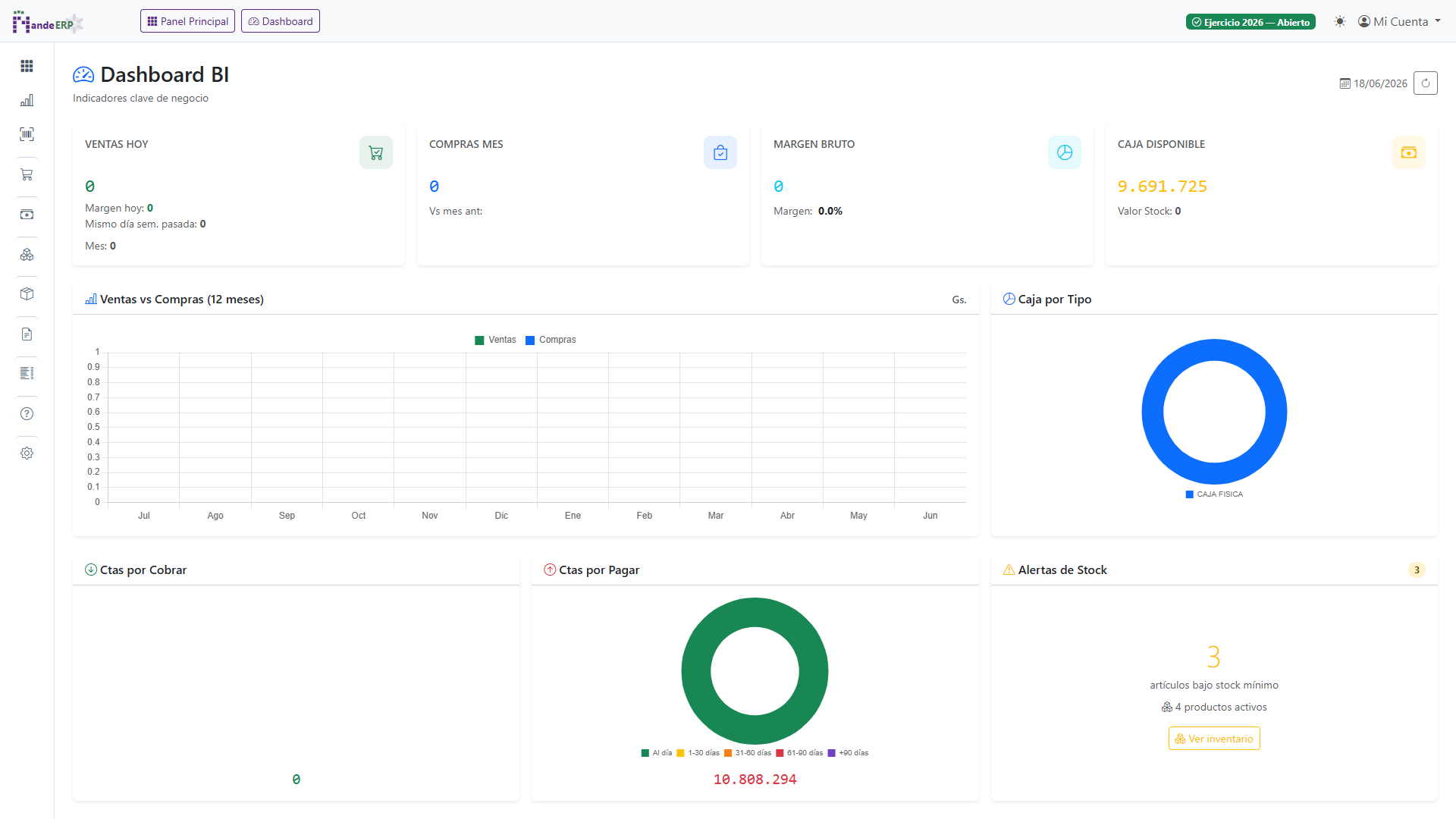Click the speedometer icon beside Dashboard BI
Viewport: 1456px width, 819px height.
[83, 74]
